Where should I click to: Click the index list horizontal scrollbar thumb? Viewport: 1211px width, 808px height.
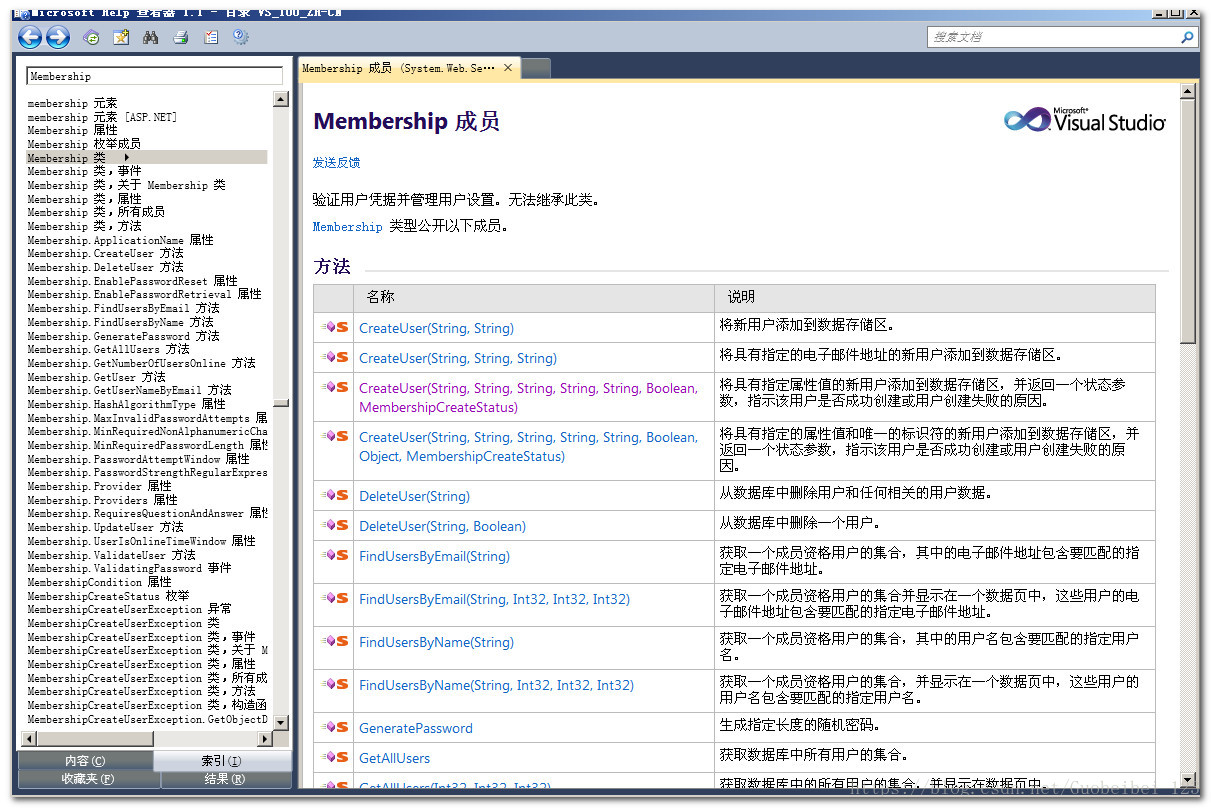(x=94, y=739)
